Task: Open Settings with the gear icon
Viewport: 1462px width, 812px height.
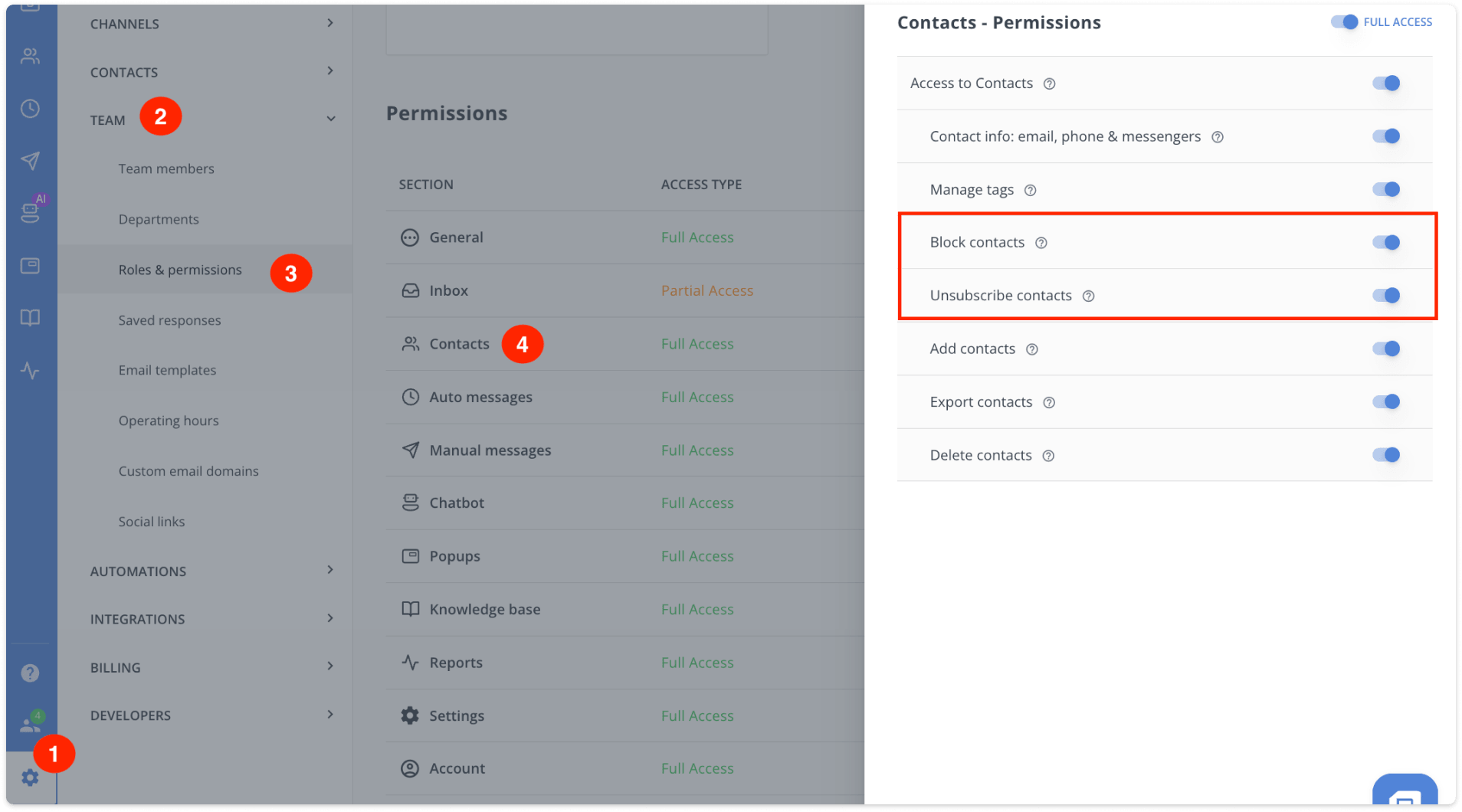Action: (x=31, y=778)
